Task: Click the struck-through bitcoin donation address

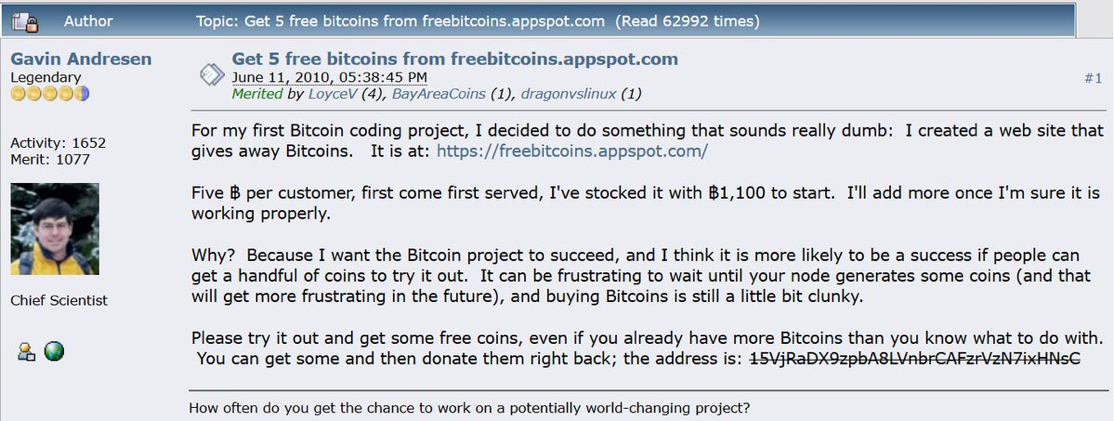Action: [x=915, y=359]
